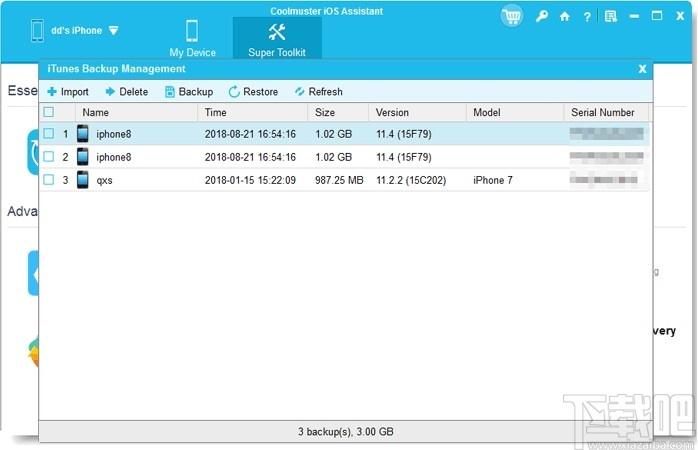Switch to My Device tab
Screen dimensions: 698x450
(192, 39)
